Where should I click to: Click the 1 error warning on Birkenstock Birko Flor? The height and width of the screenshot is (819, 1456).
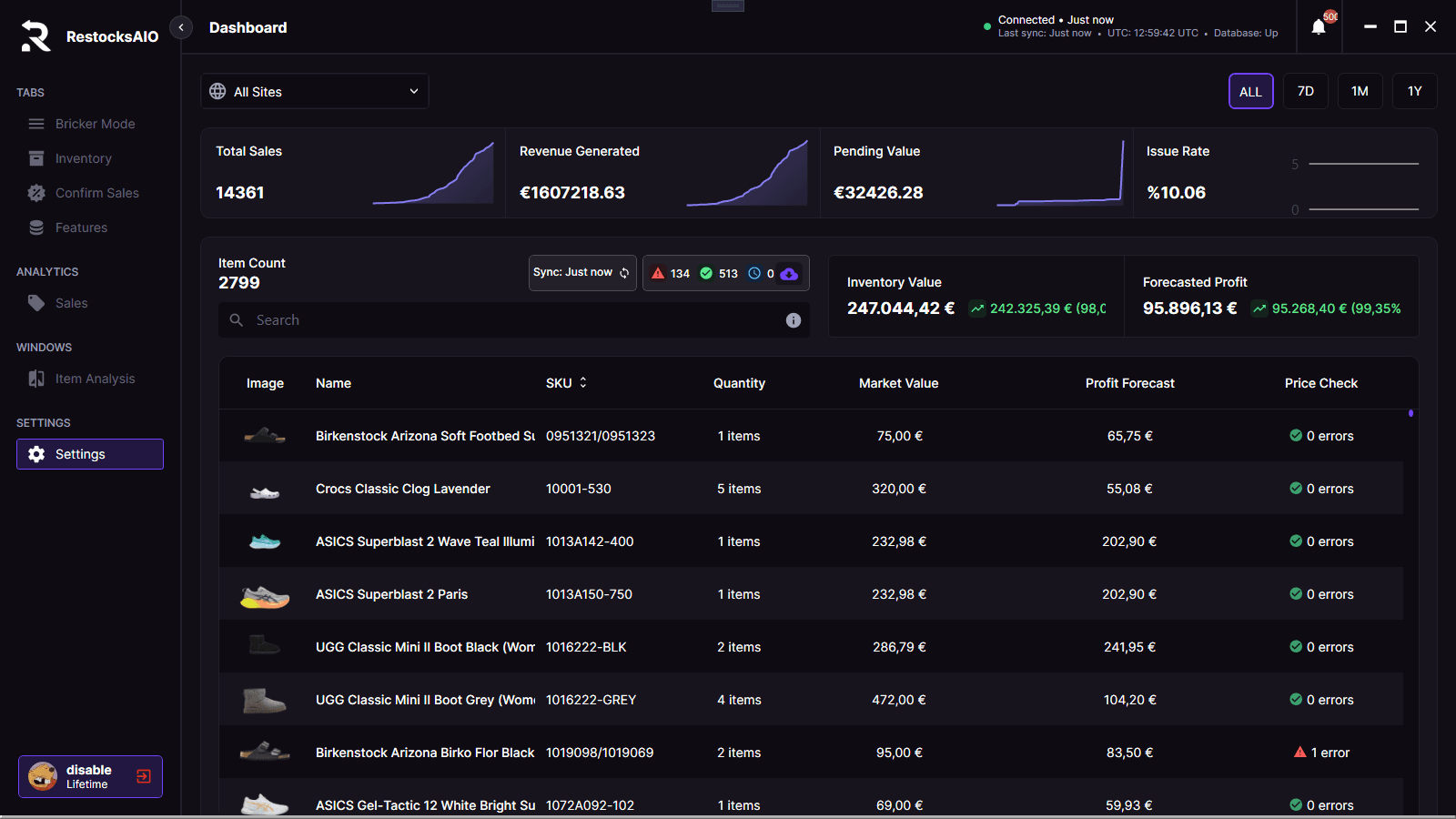coord(1321,753)
